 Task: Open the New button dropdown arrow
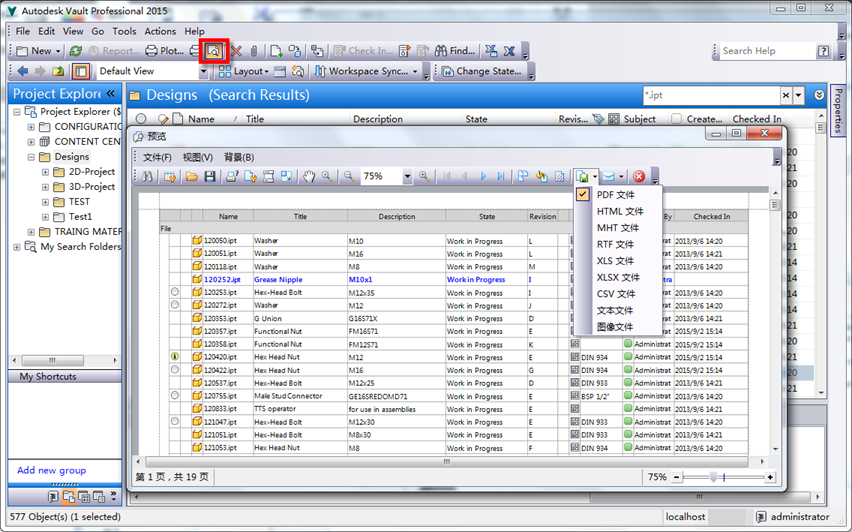click(x=58, y=51)
